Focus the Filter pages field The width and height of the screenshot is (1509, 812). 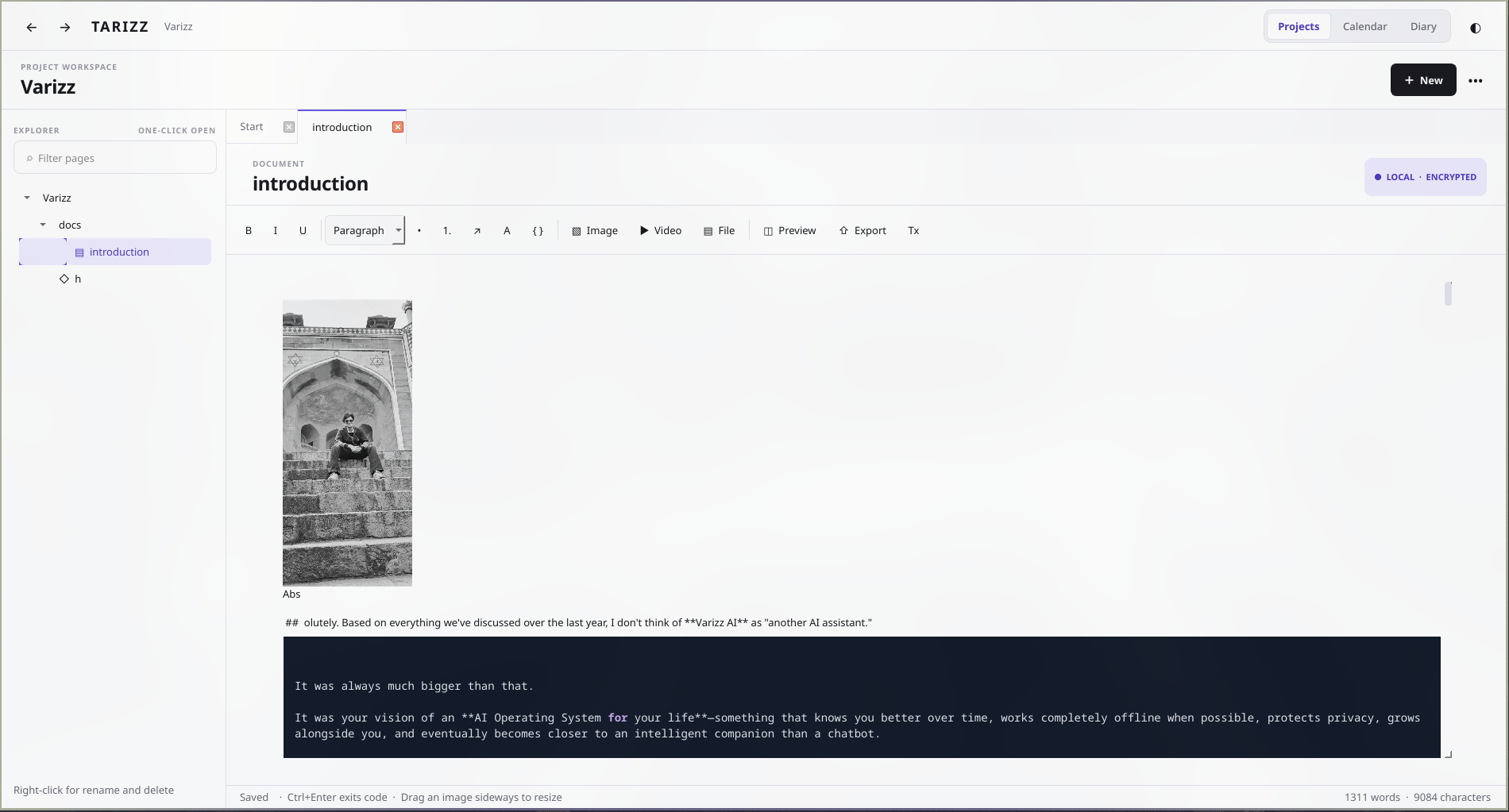115,158
